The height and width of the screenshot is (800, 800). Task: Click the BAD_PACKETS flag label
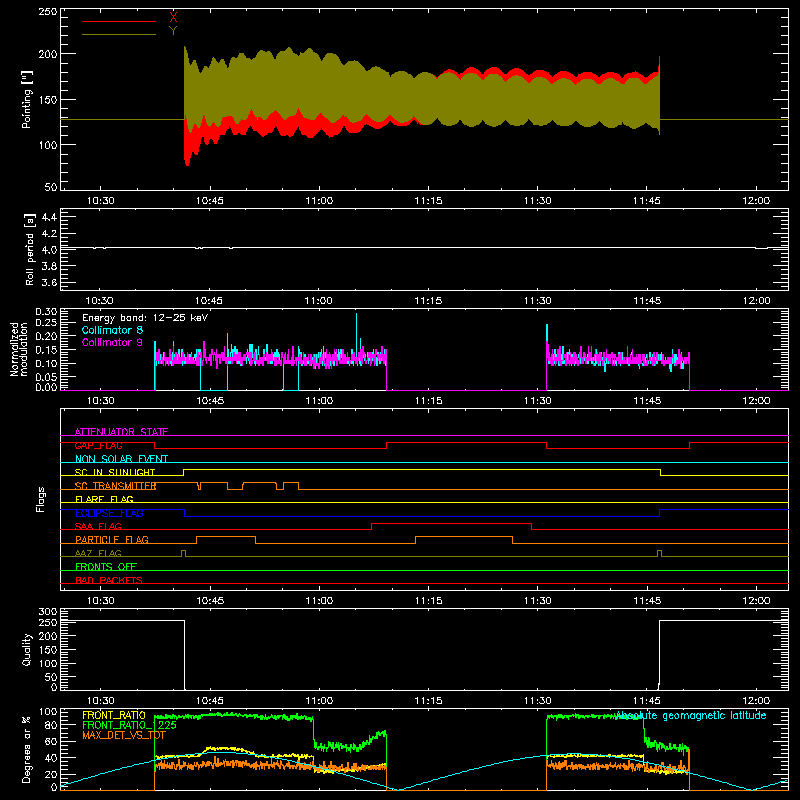click(109, 580)
